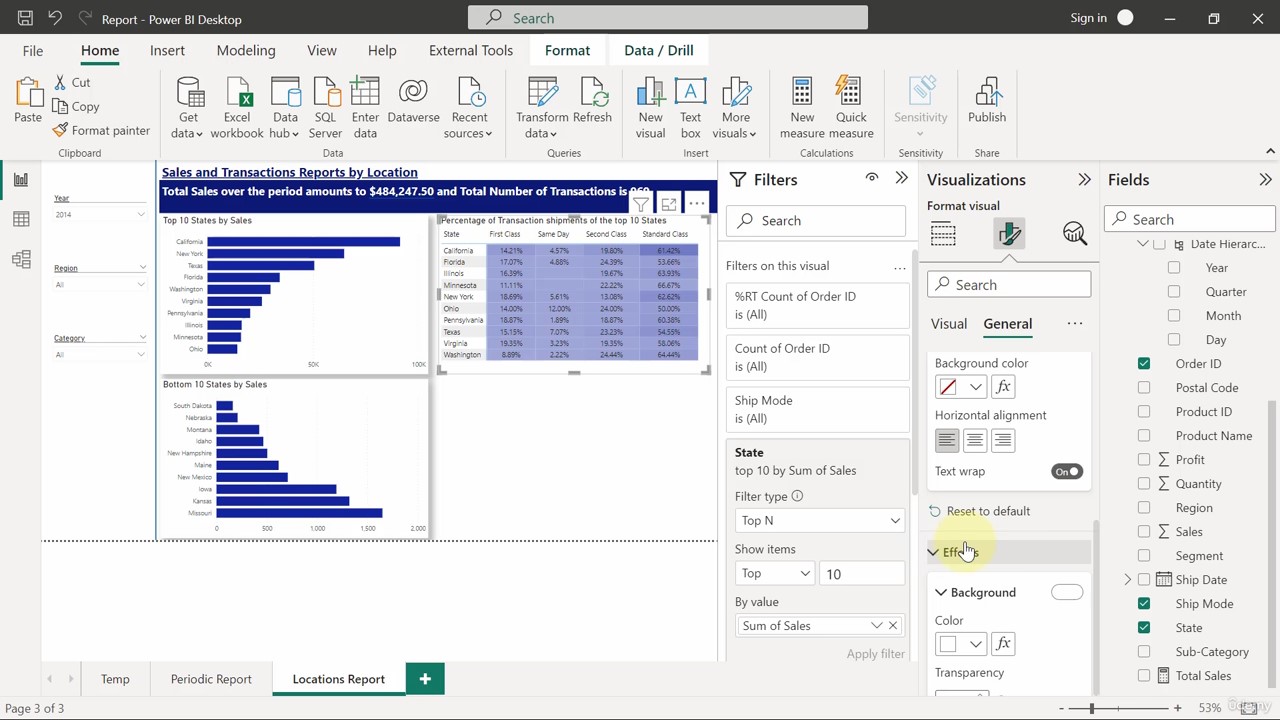Screen dimensions: 1280x720
Task: Uncheck the Order ID field
Action: [1144, 364]
